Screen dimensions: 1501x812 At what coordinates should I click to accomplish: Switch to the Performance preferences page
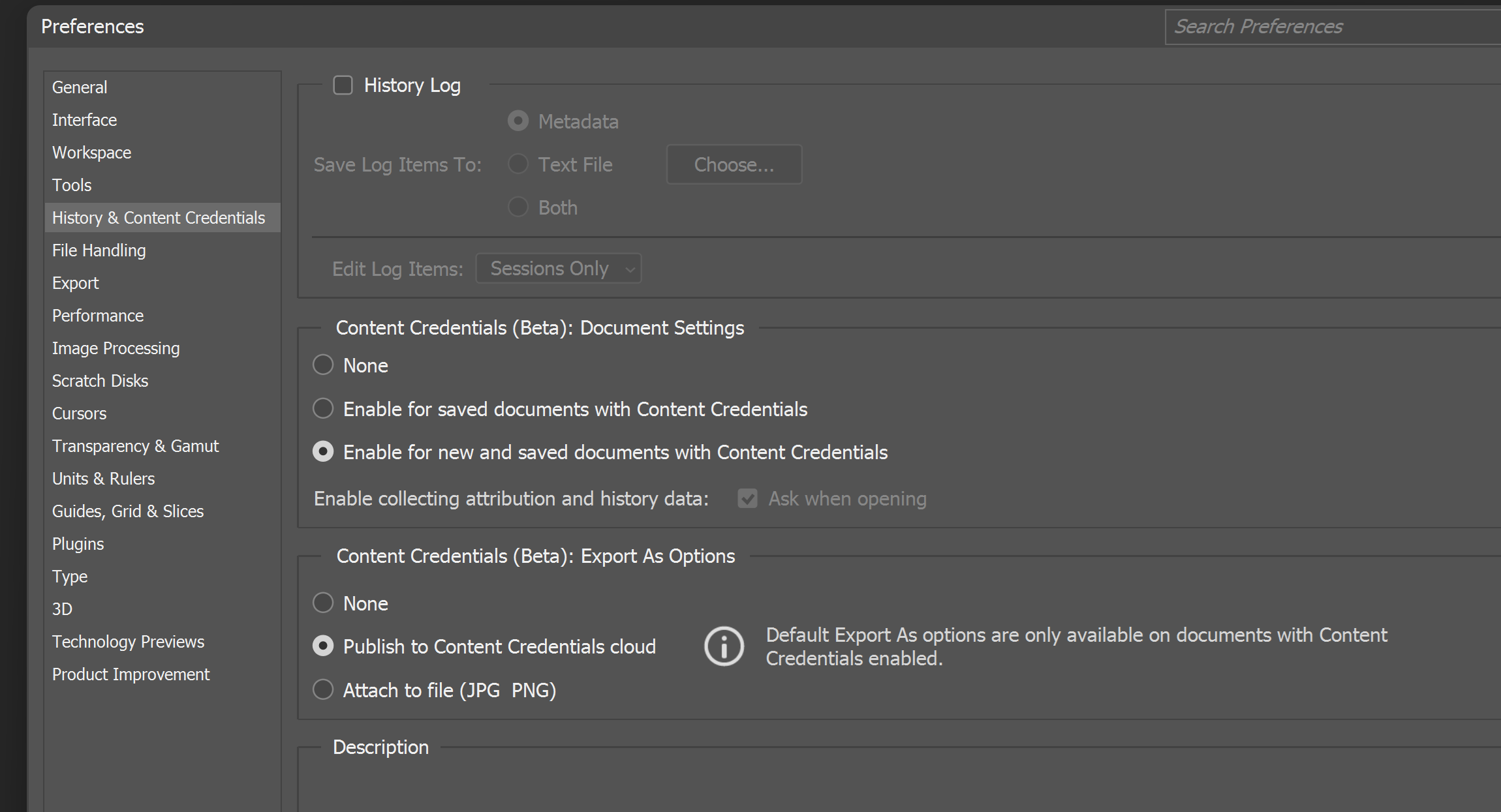click(x=97, y=315)
